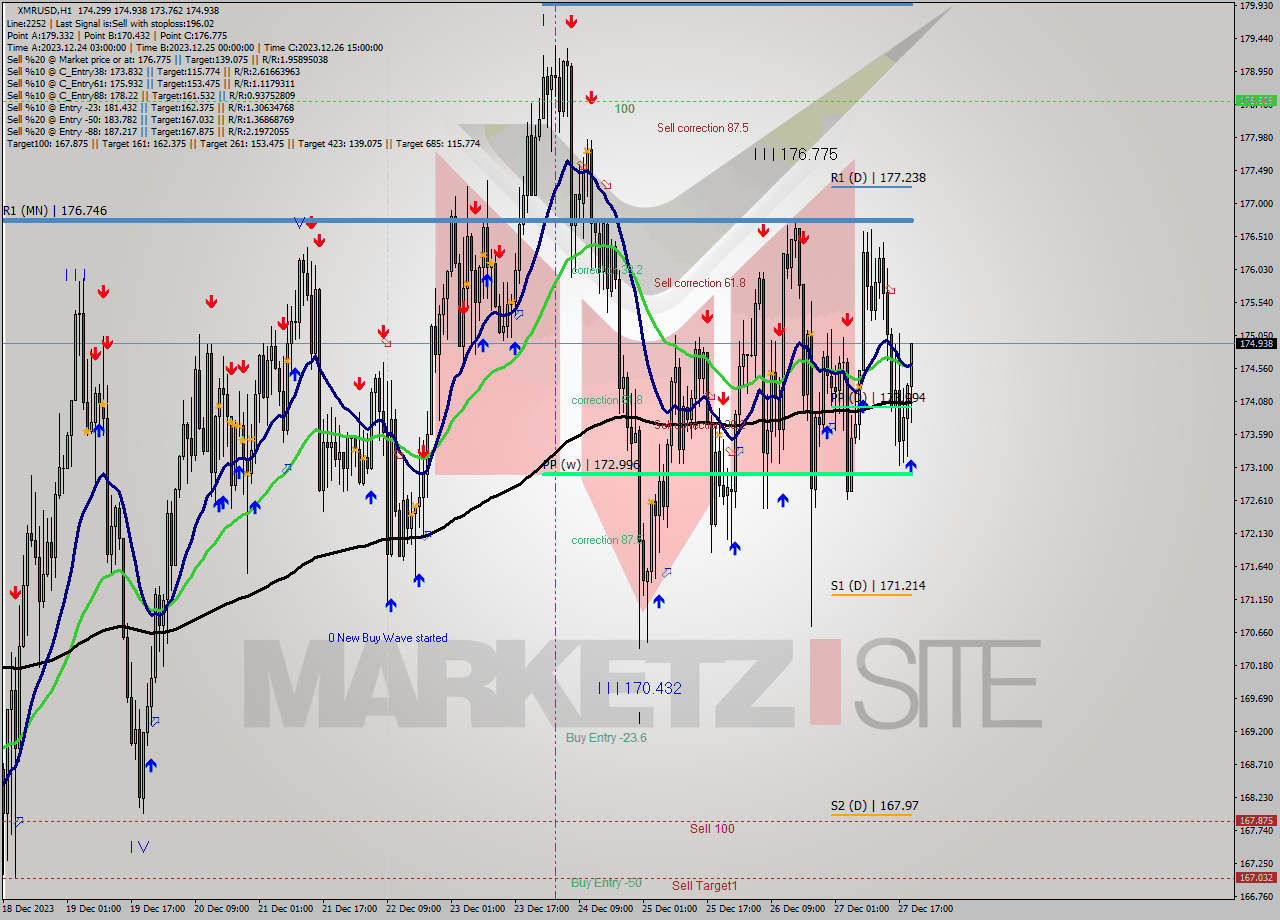Click the '26 Dec 09:00' time axis label

796,909
